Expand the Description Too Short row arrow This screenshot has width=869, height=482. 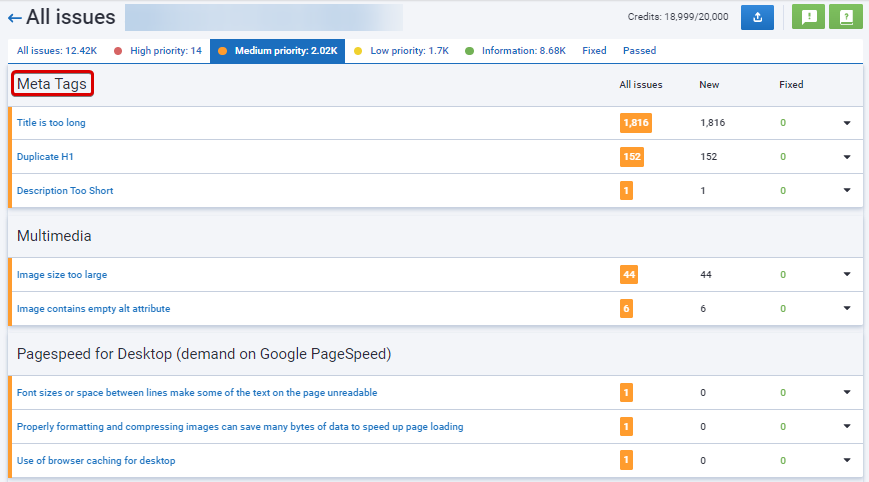(x=847, y=190)
